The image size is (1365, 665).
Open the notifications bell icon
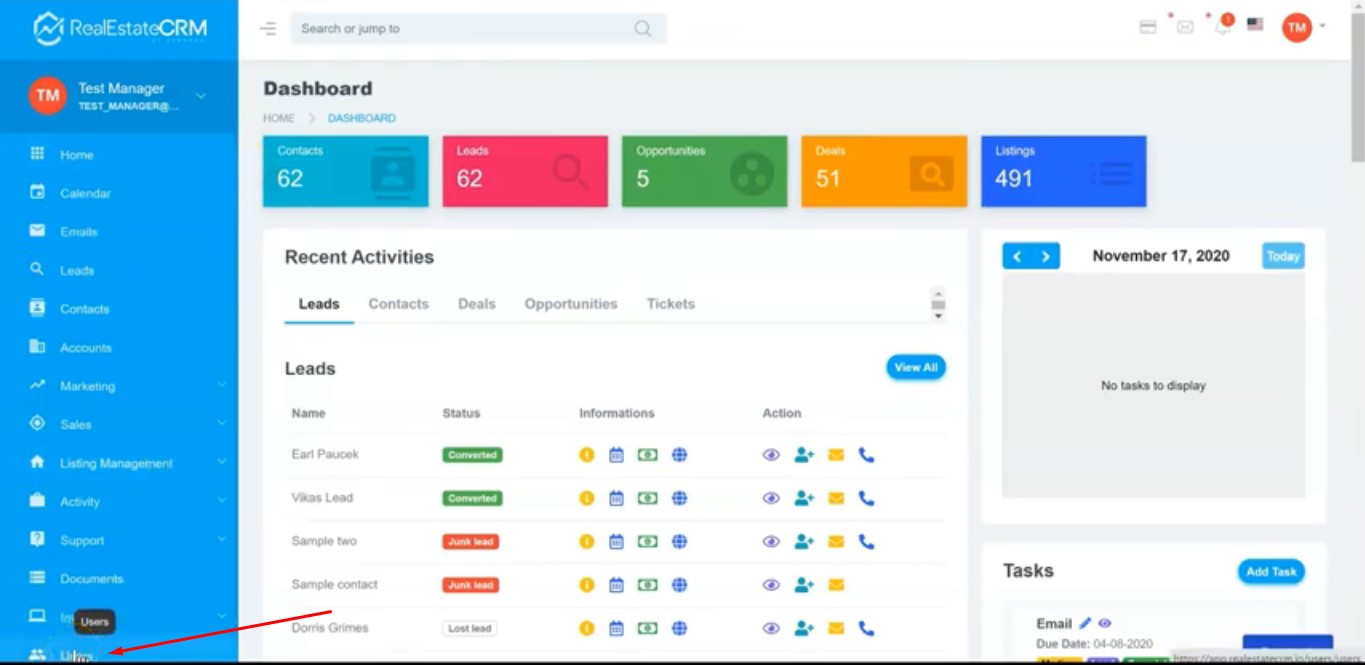click(x=1221, y=27)
